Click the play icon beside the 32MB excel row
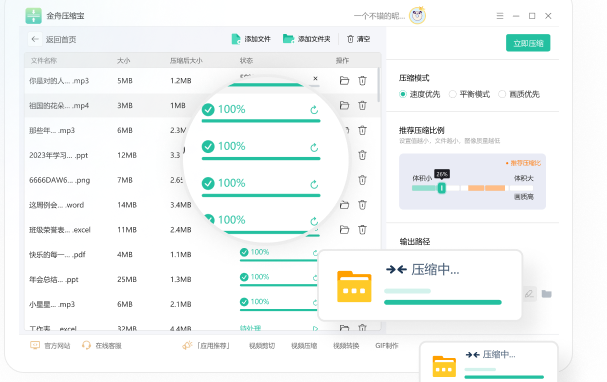This screenshot has height=382, width=607. [x=315, y=328]
